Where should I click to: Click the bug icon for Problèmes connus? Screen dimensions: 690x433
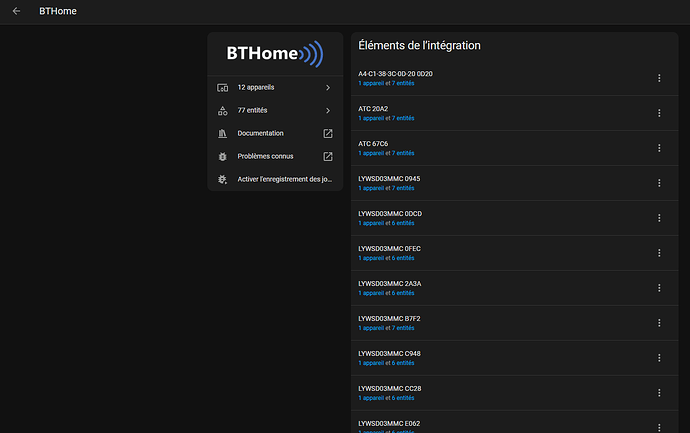point(223,156)
